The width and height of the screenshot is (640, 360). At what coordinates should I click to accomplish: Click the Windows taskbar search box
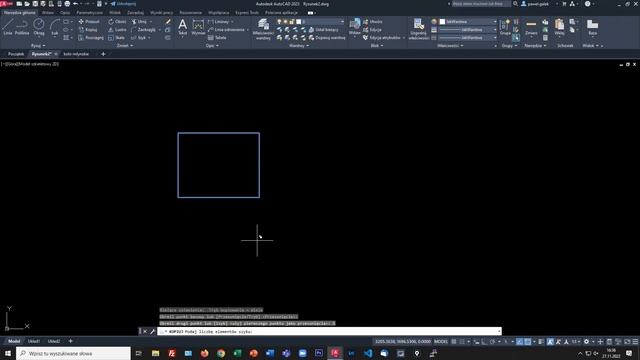73,353
